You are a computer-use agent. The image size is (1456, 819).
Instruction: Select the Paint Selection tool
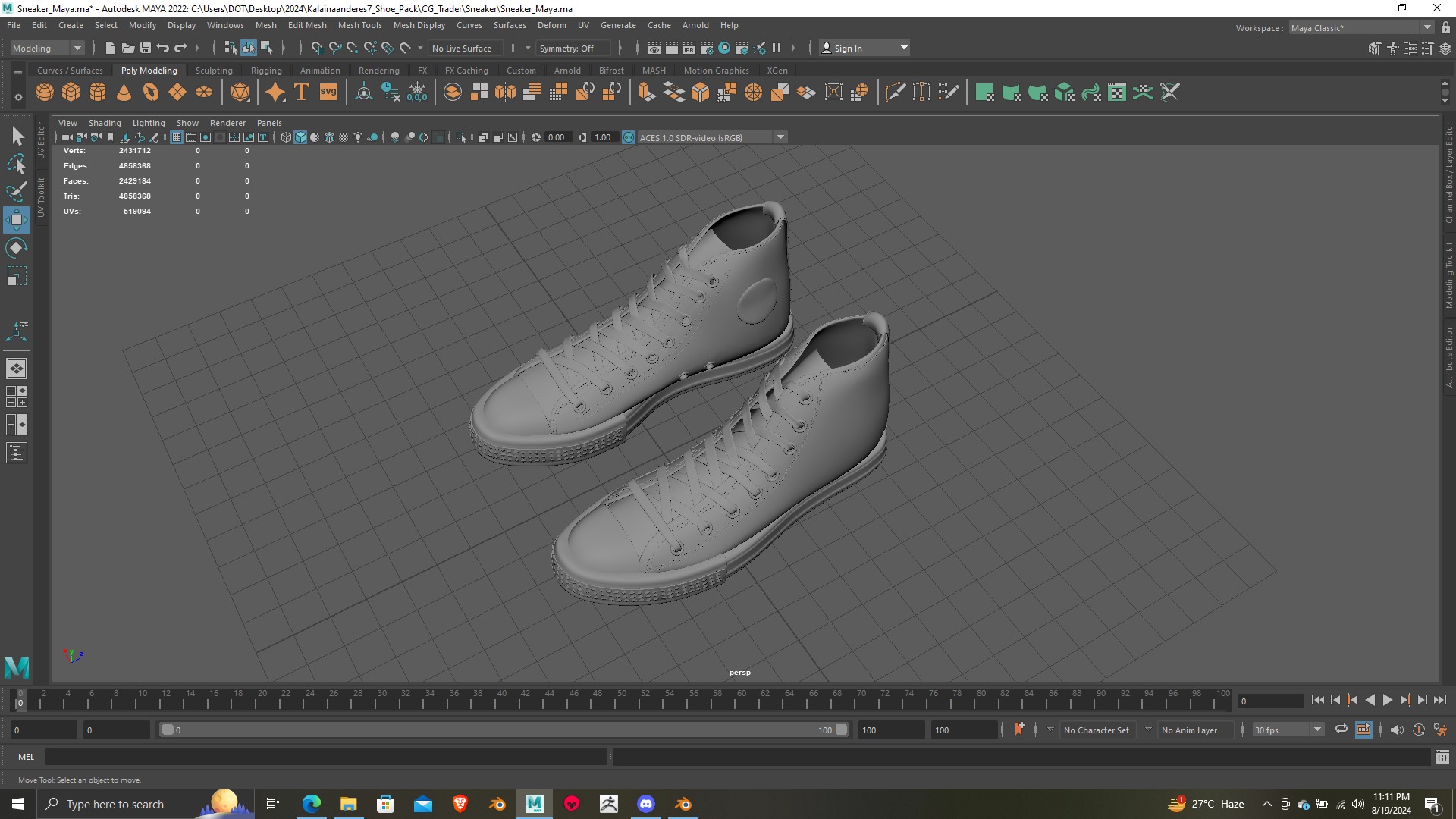[x=17, y=192]
